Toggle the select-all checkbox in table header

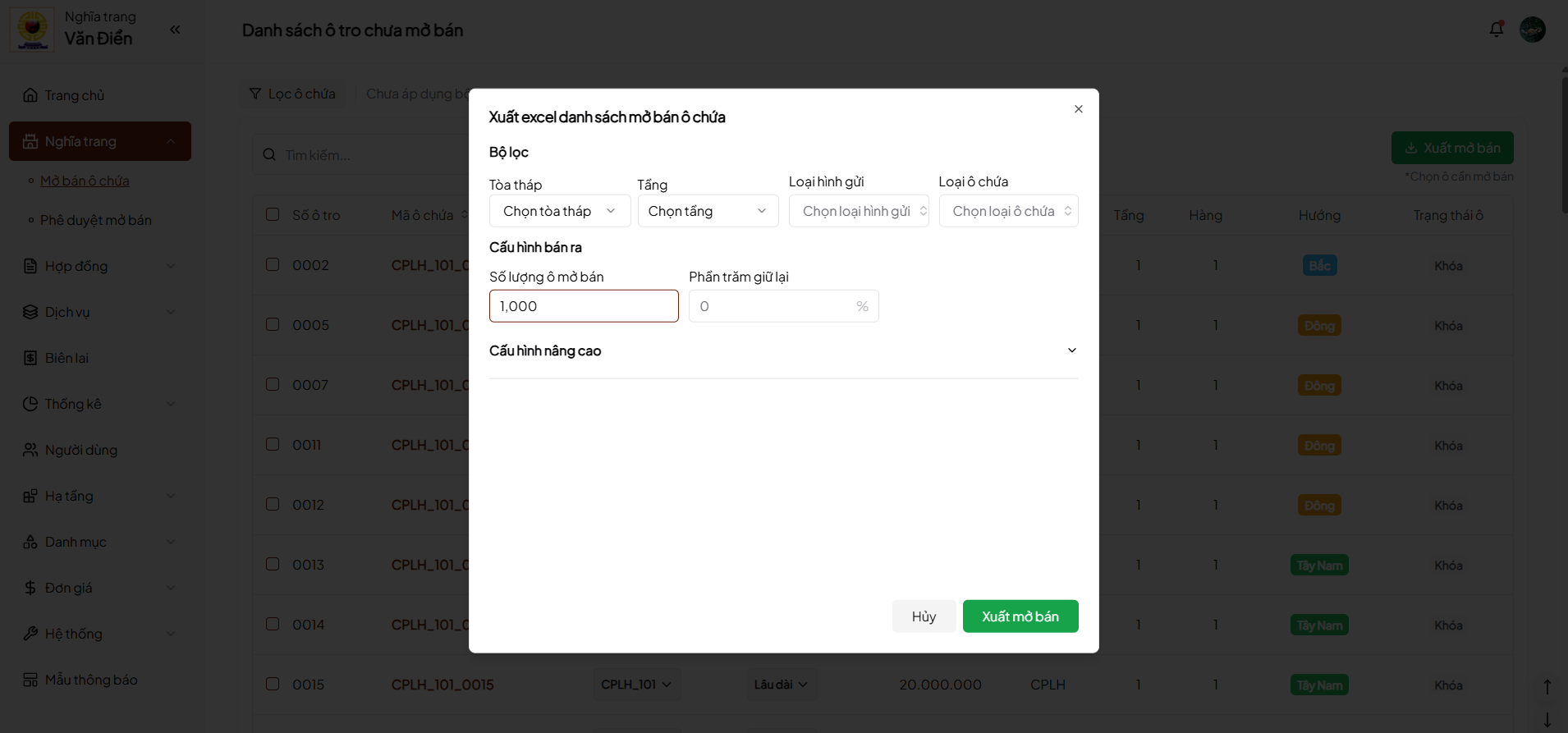tap(273, 215)
